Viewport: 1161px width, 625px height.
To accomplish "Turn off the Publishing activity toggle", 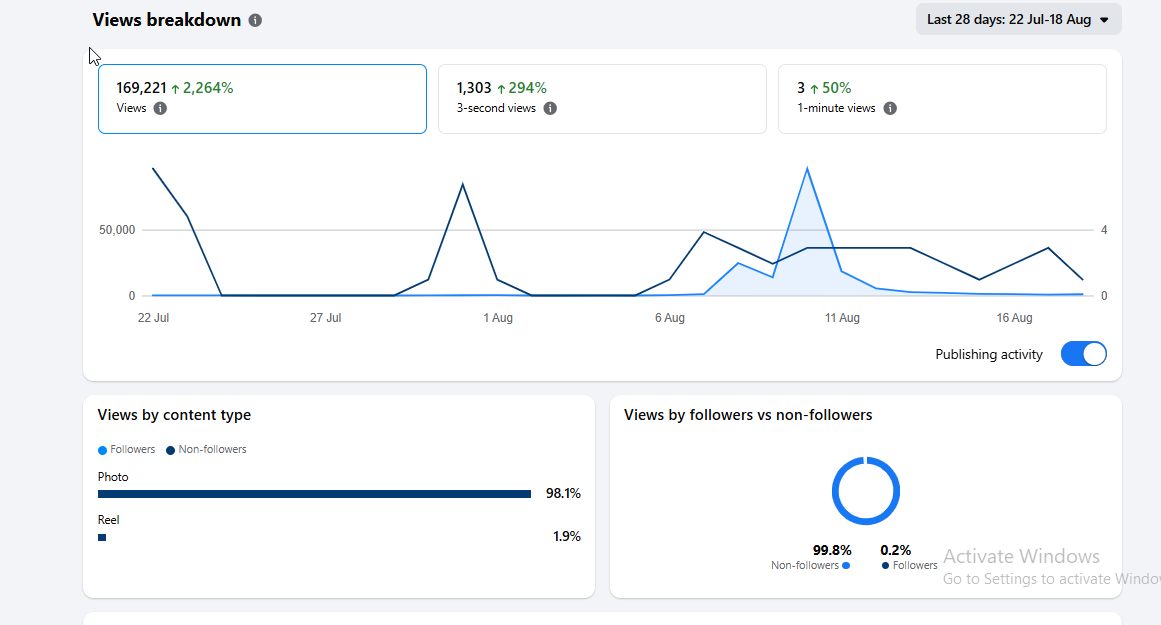I will (1083, 354).
